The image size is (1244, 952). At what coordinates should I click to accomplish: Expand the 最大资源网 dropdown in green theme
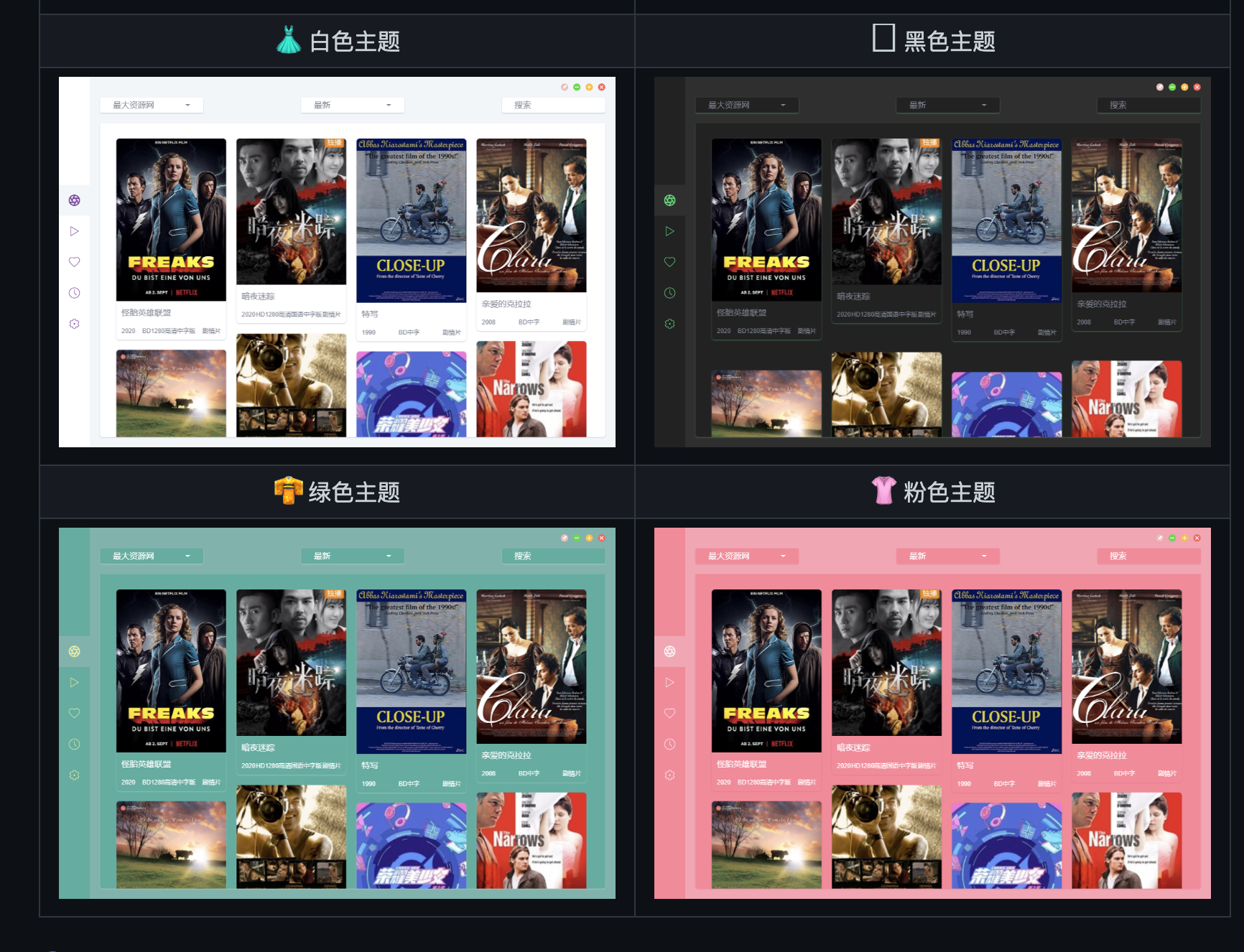(x=152, y=556)
